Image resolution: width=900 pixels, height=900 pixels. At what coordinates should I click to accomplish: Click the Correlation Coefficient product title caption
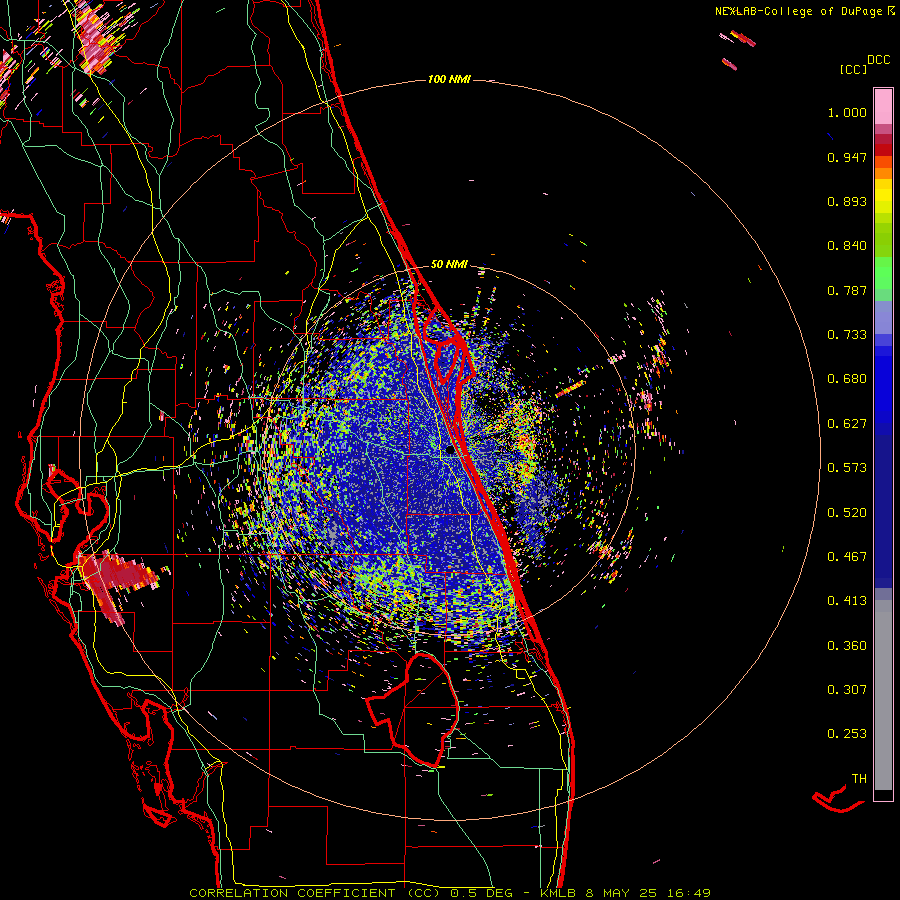point(450,893)
